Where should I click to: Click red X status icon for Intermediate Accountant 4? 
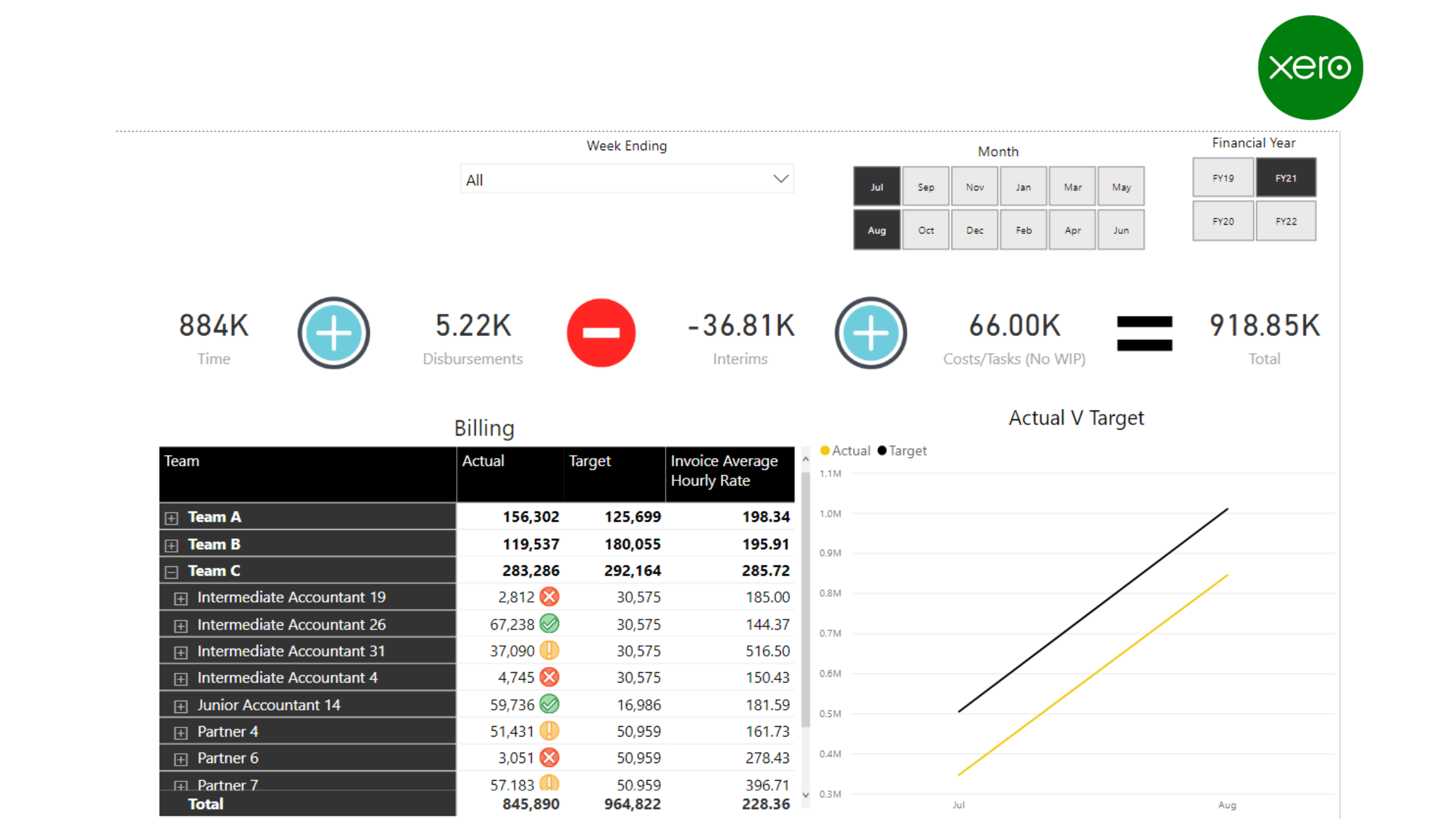549,677
